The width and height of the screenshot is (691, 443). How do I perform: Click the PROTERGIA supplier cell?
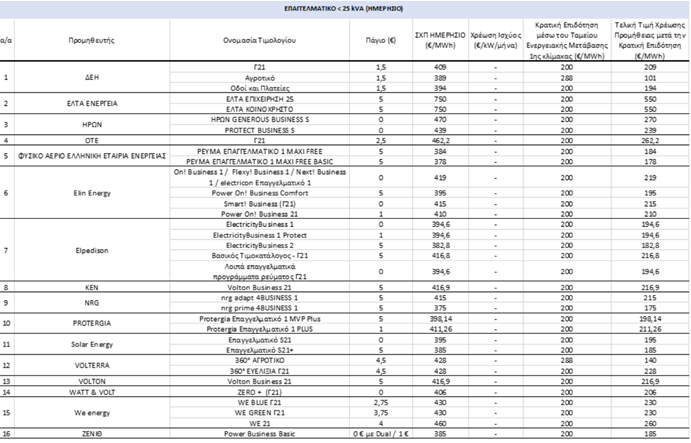point(92,323)
